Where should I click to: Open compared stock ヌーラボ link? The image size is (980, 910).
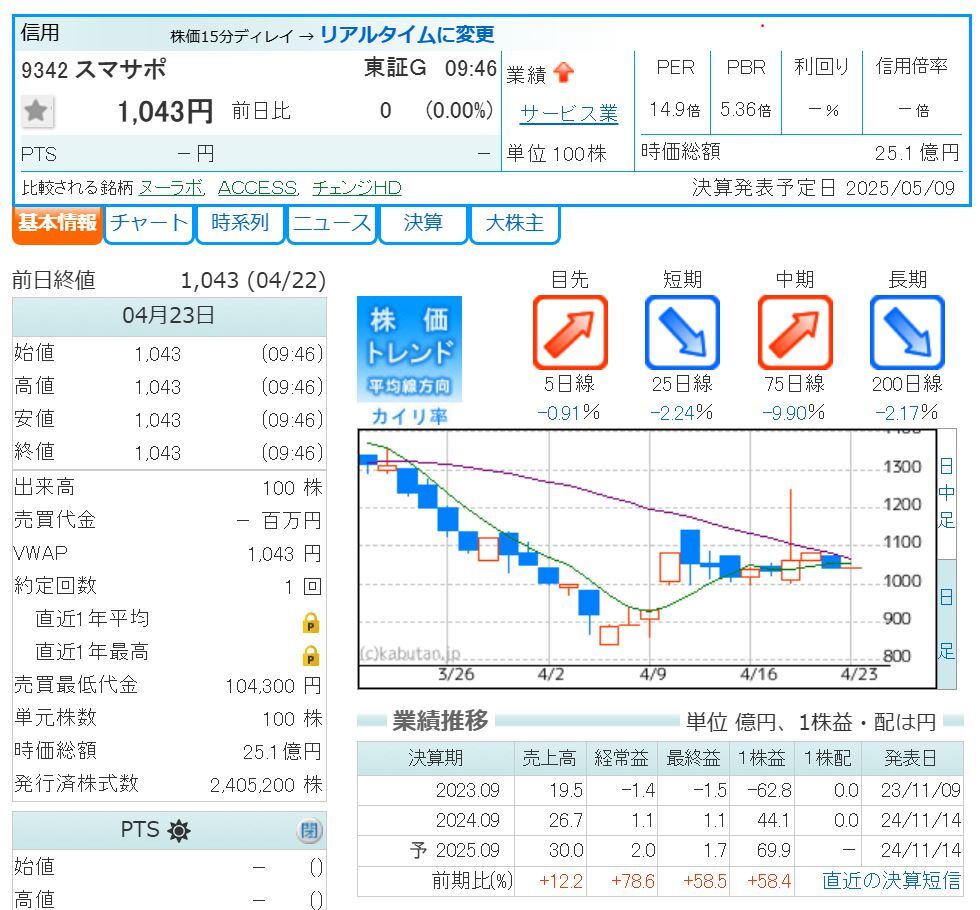point(171,188)
